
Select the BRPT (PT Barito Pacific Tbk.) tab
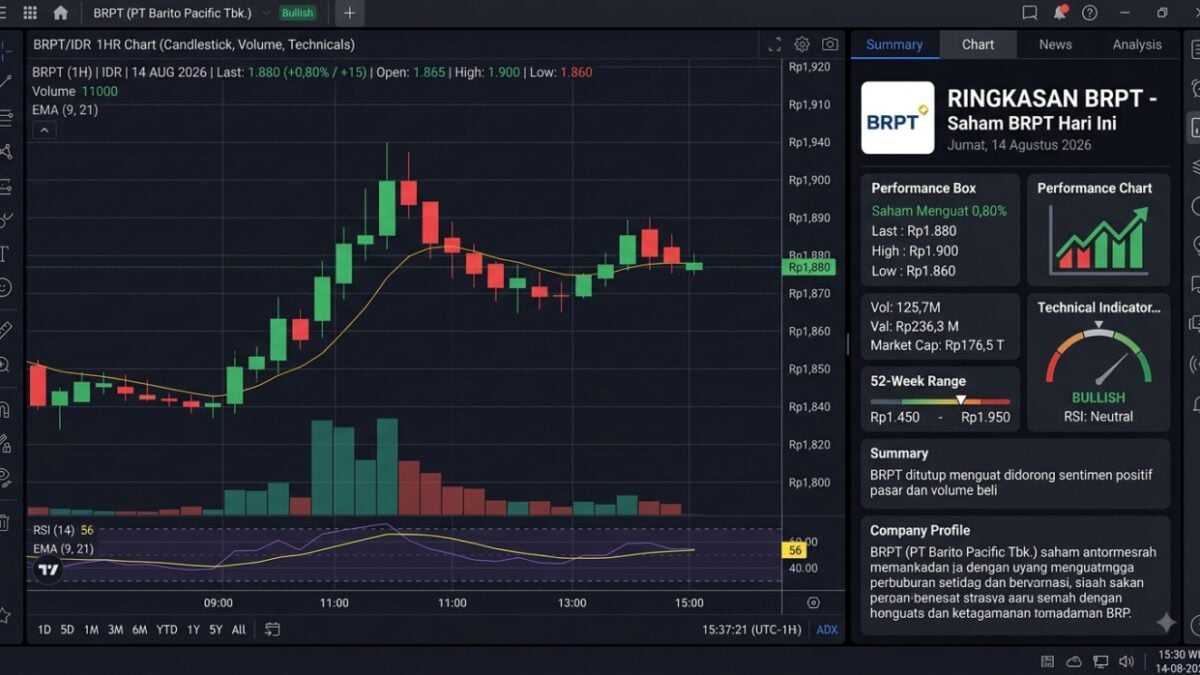coord(172,13)
